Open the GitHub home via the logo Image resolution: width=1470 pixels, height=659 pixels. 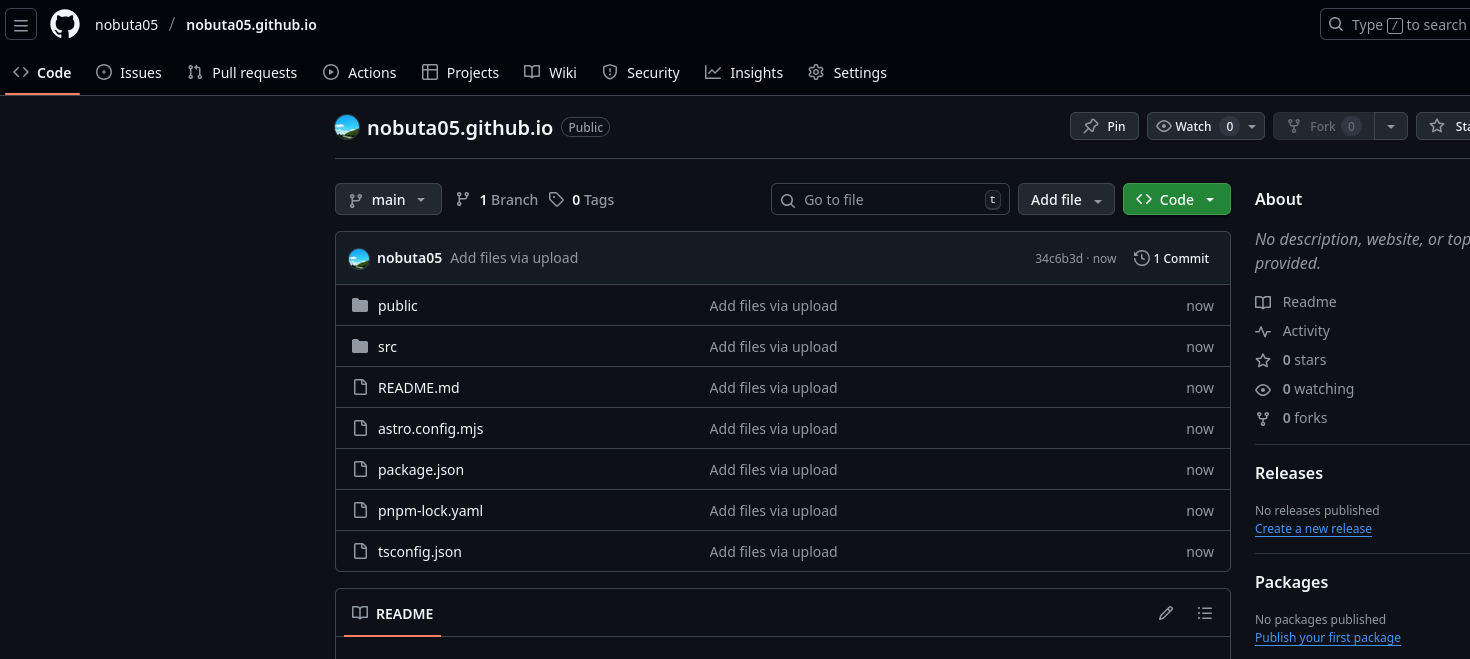pos(64,24)
